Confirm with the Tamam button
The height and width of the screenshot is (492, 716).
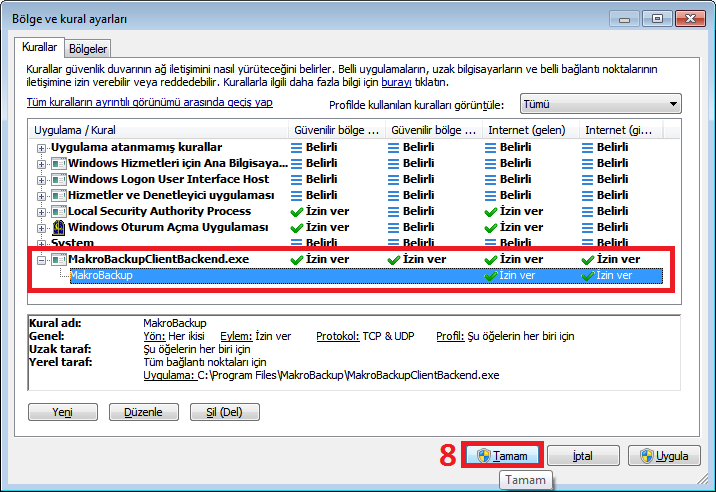pyautogui.click(x=502, y=455)
